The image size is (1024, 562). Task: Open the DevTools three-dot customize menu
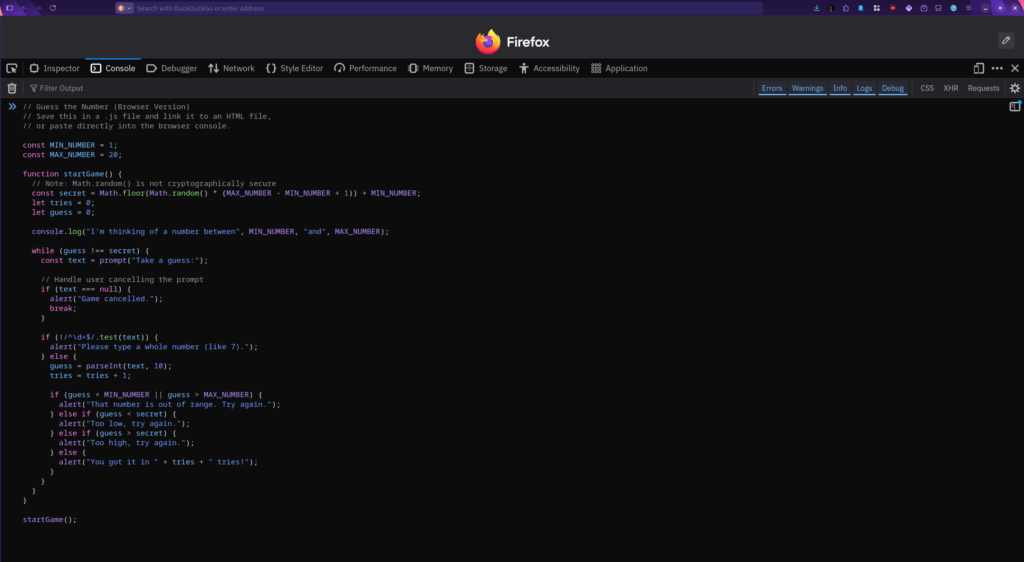point(997,68)
